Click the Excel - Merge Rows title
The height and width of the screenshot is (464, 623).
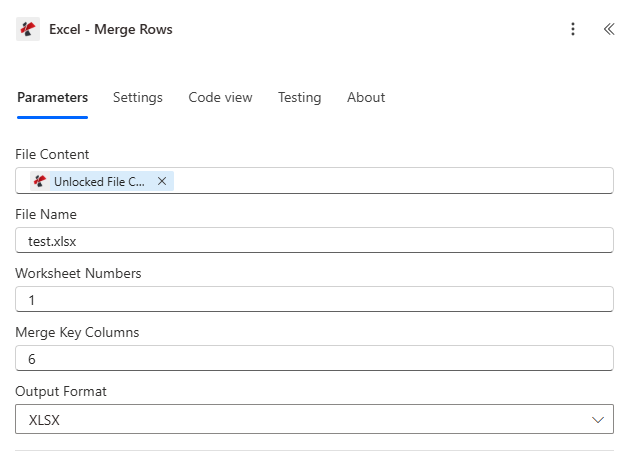pos(111,29)
